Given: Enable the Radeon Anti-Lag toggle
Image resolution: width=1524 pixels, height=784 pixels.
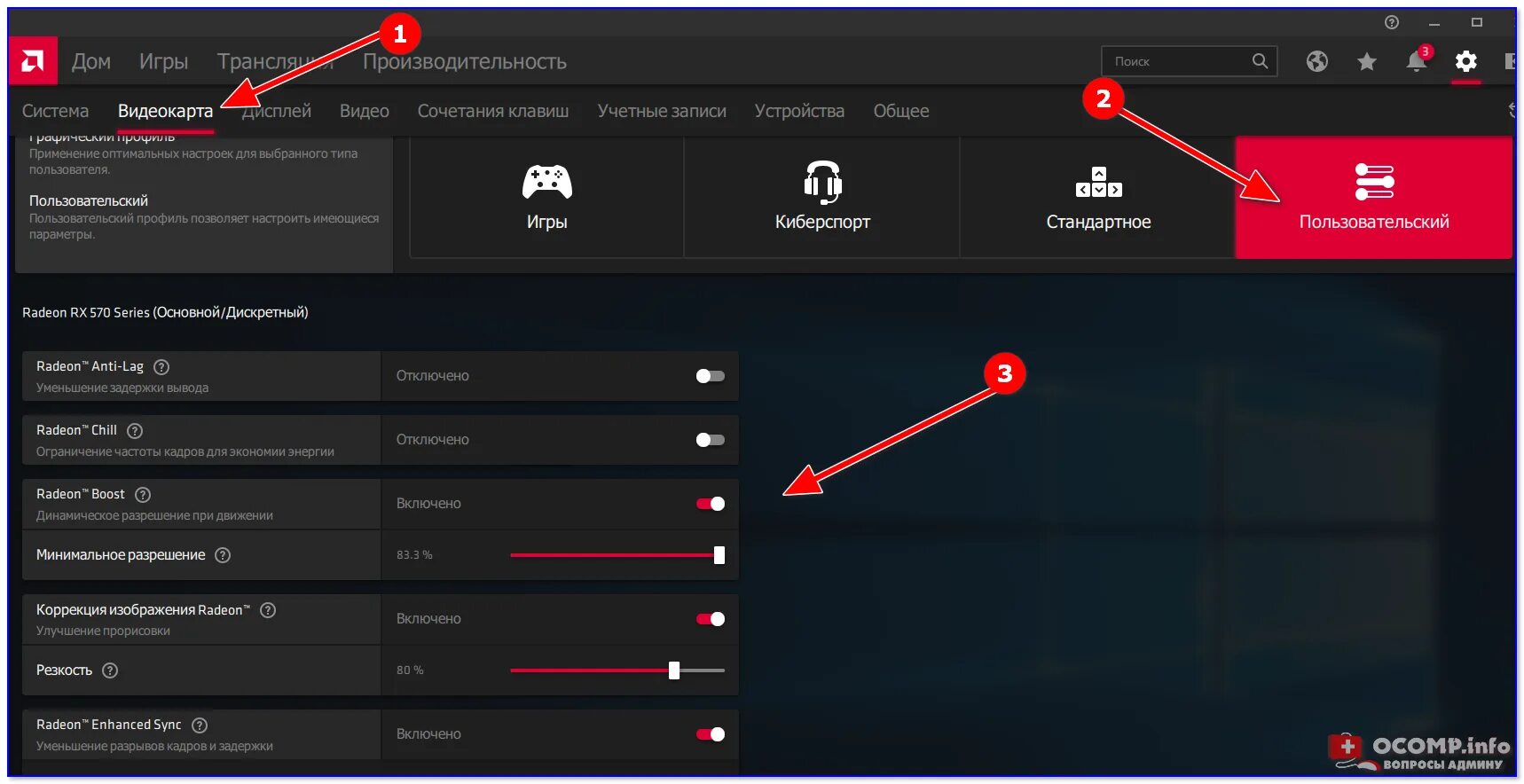Looking at the screenshot, I should coord(711,376).
